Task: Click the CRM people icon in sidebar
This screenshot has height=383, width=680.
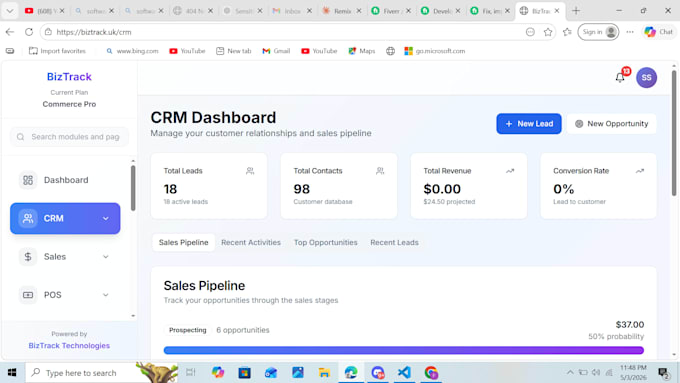Action: pyautogui.click(x=28, y=218)
